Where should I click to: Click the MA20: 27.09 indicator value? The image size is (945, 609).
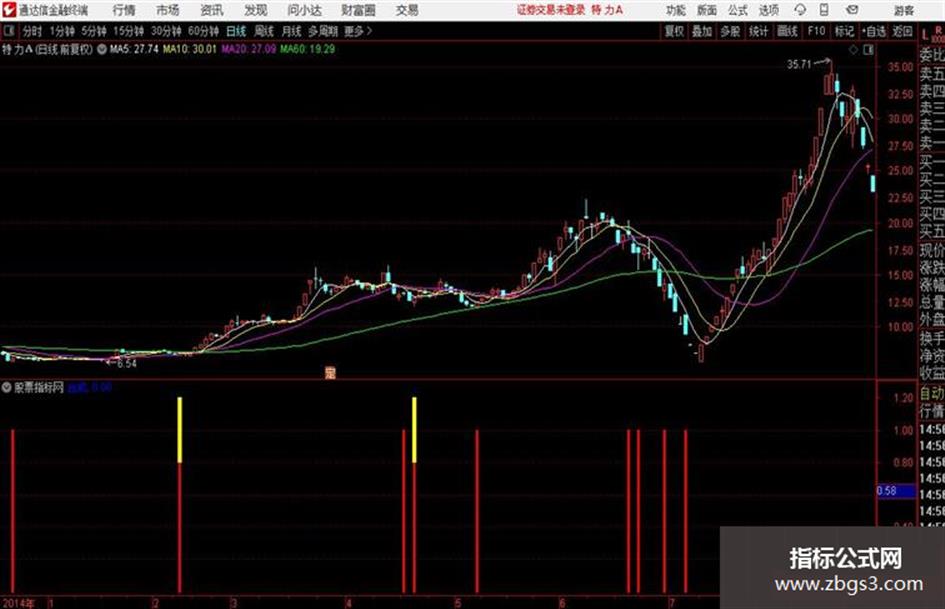248,49
